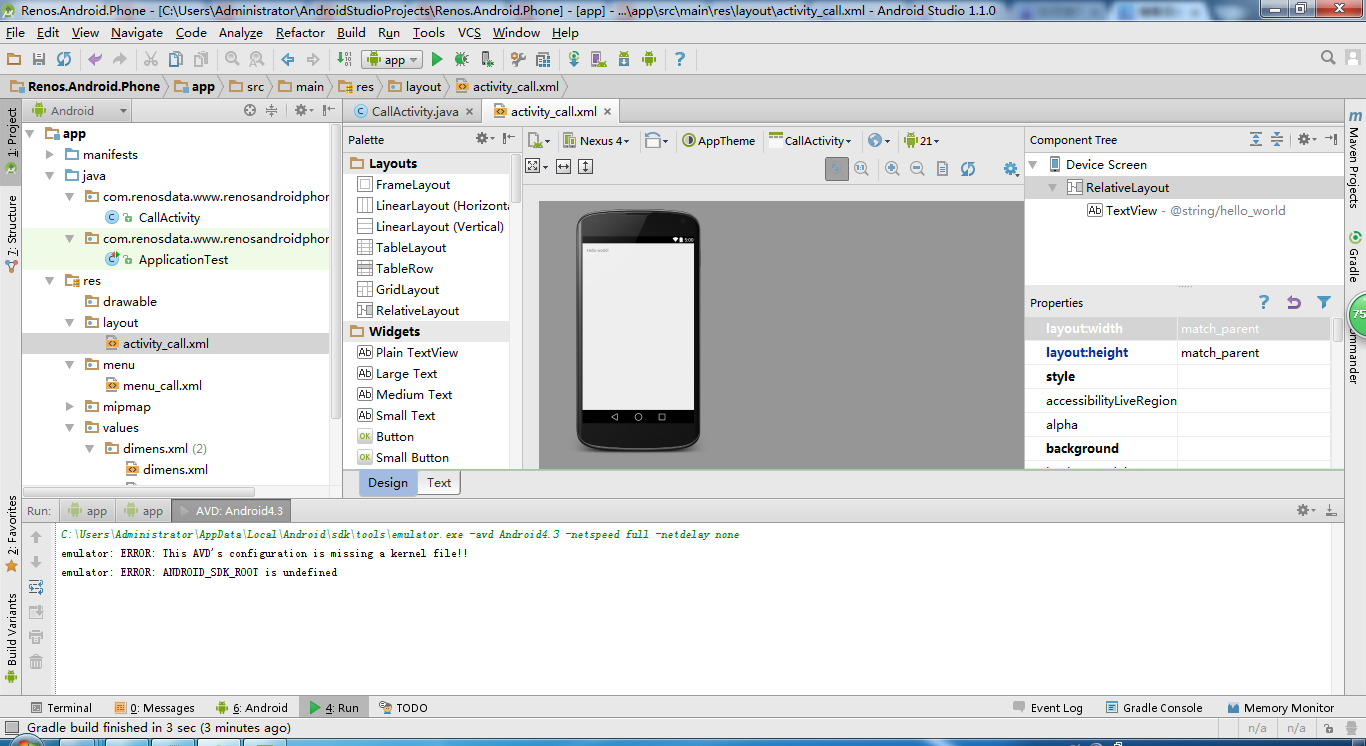Click the blue Back navigation arrow
This screenshot has height=746, width=1366.
tap(288, 60)
